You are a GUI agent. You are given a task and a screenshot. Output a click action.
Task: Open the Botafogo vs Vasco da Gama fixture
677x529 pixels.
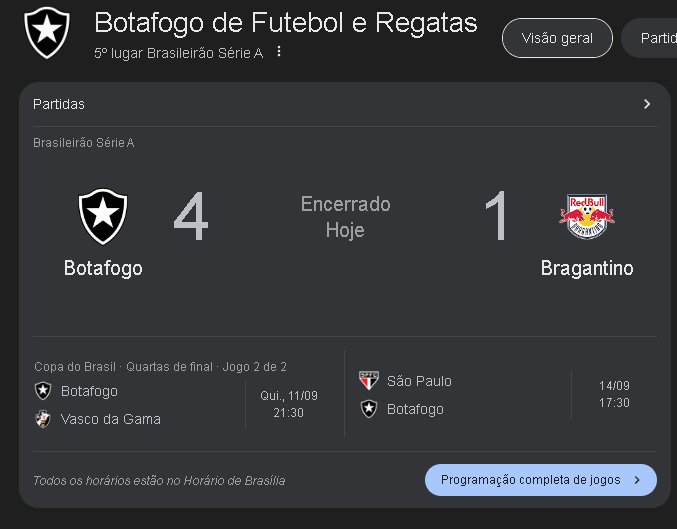[x=176, y=395]
